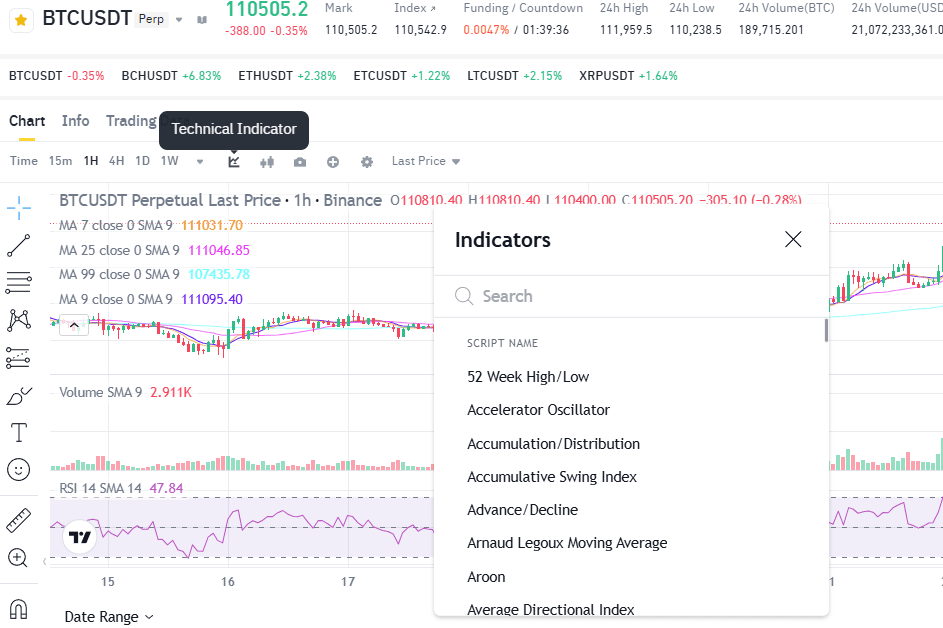Toggle the magnet mode tool
The image size is (943, 628).
click(19, 610)
